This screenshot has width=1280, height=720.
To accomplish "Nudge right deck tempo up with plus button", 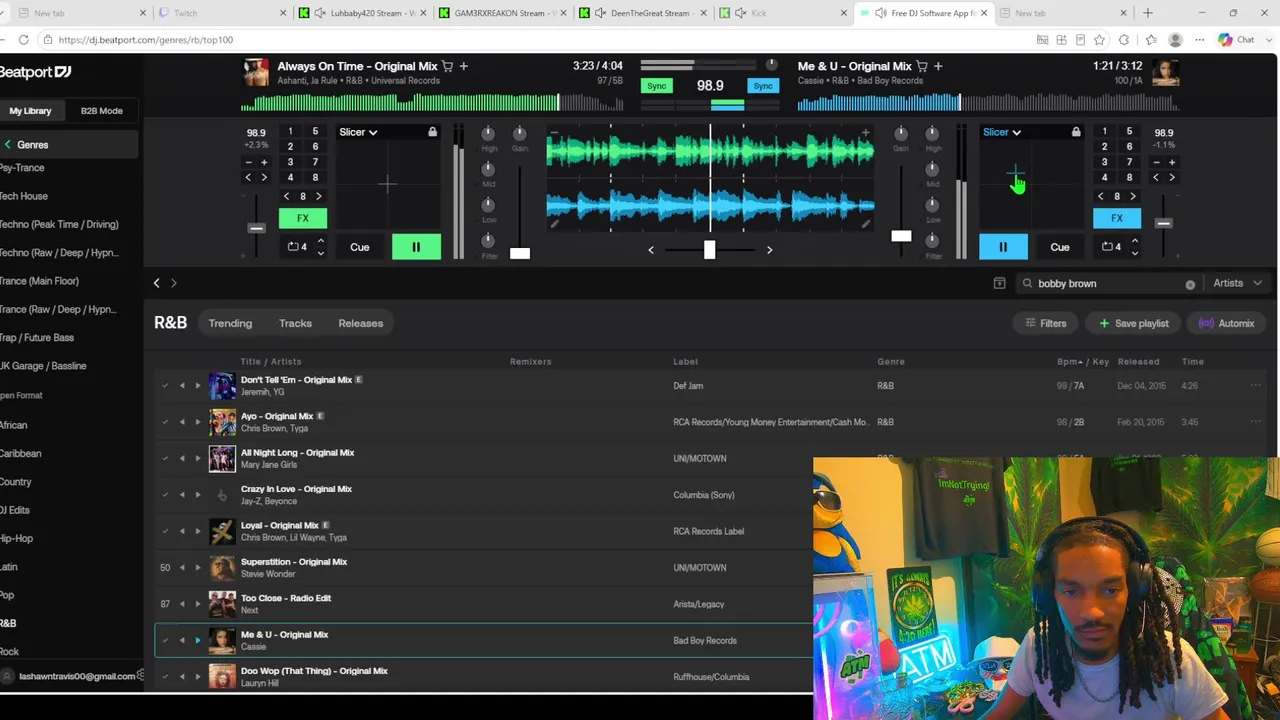I will pyautogui.click(x=1172, y=162).
